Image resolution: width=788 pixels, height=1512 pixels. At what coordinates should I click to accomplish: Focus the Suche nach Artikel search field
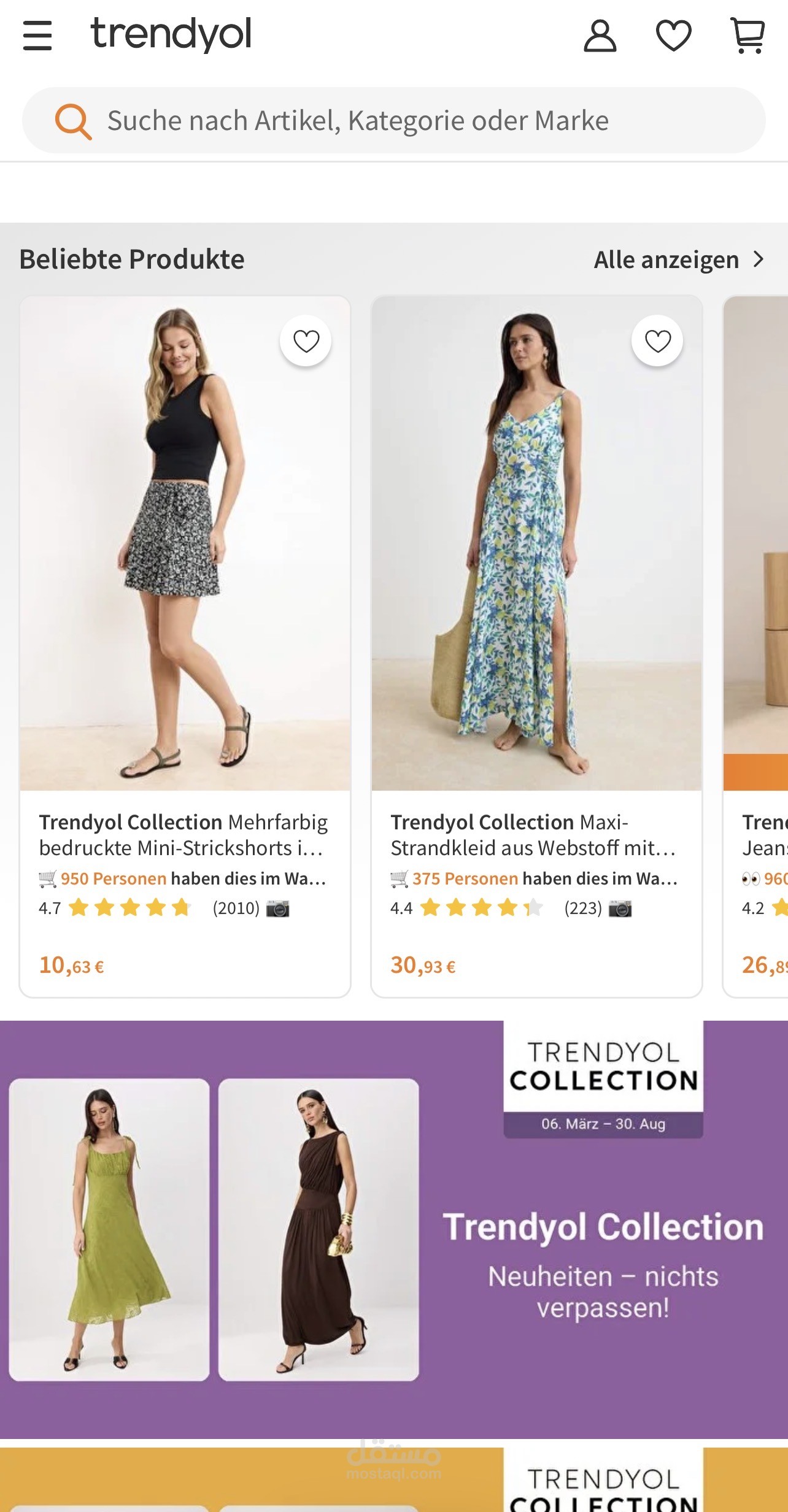tap(394, 120)
